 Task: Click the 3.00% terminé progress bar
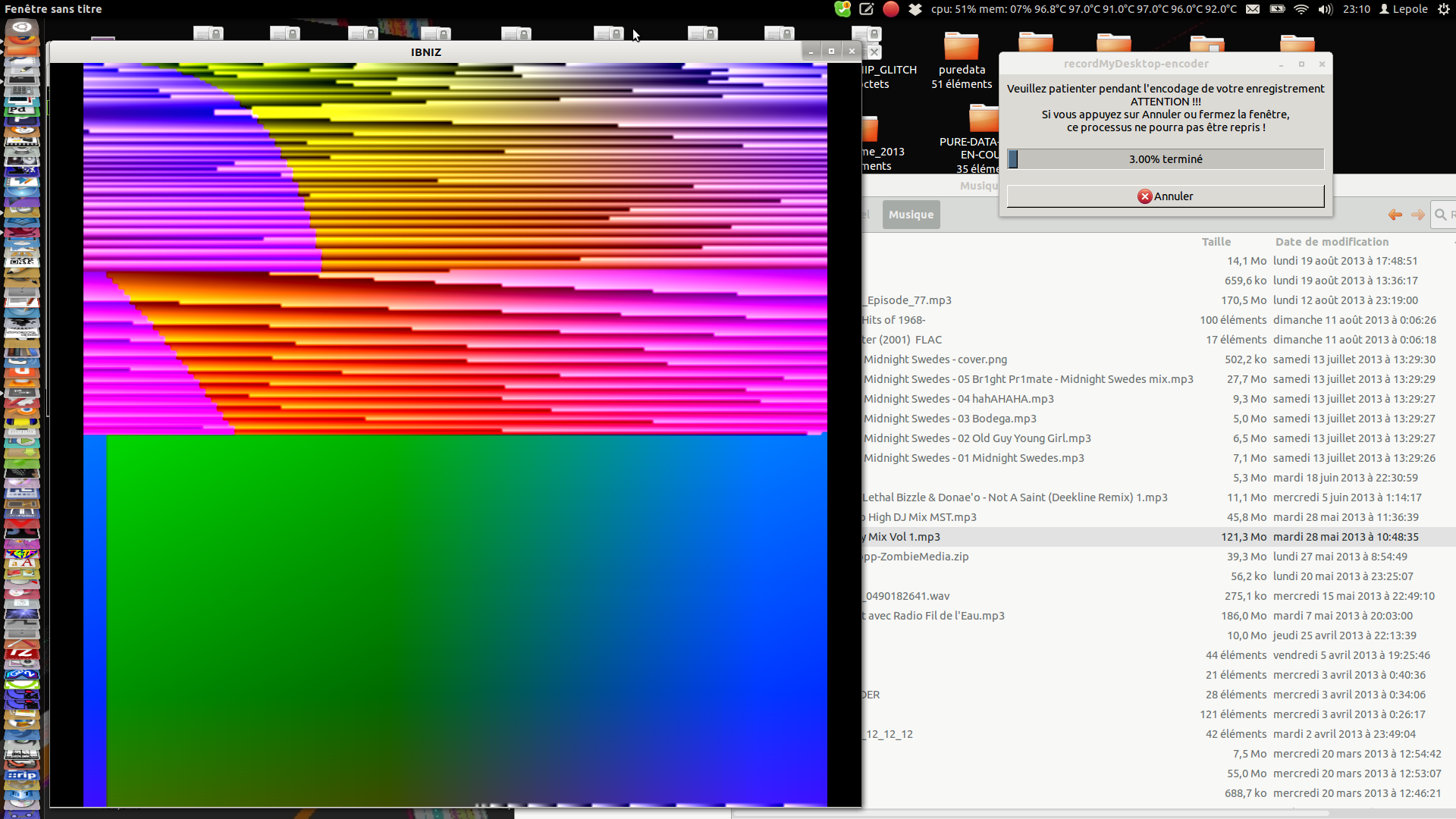click(1165, 159)
